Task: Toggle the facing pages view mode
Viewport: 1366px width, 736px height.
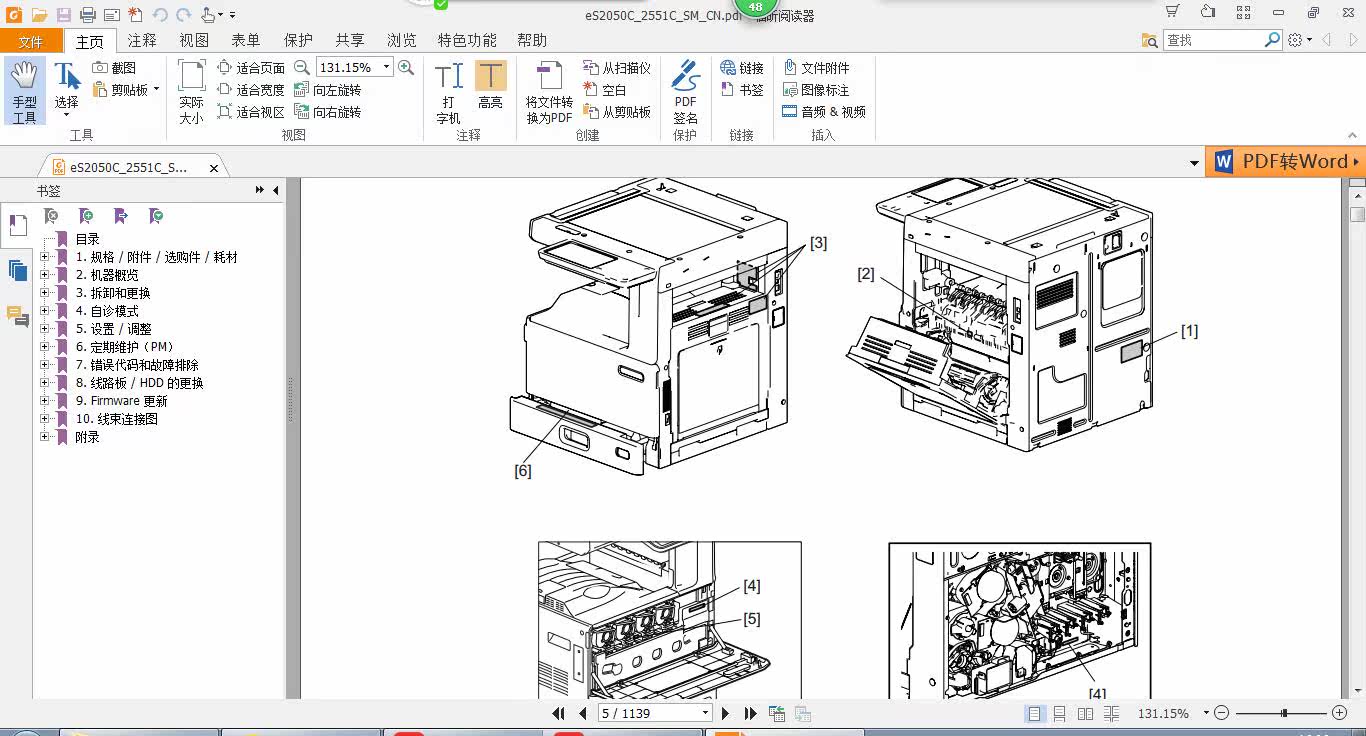Action: tap(1086, 714)
